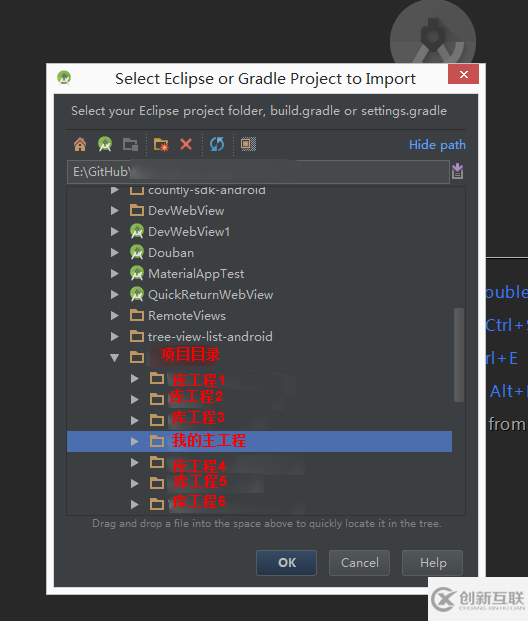Screen dimensions: 528x621
Task: Click the 项目目录 folder icon
Action: (137, 357)
